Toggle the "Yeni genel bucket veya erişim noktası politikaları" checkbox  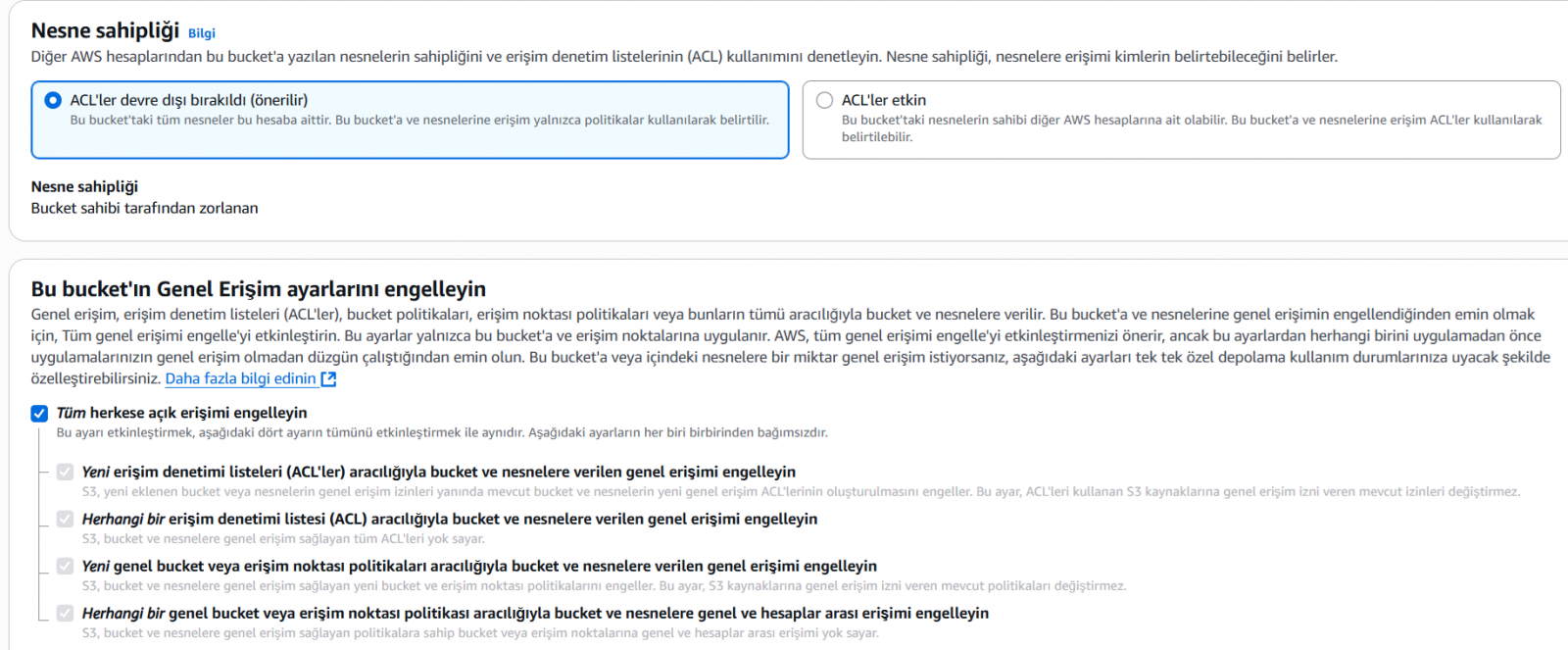coord(65,566)
